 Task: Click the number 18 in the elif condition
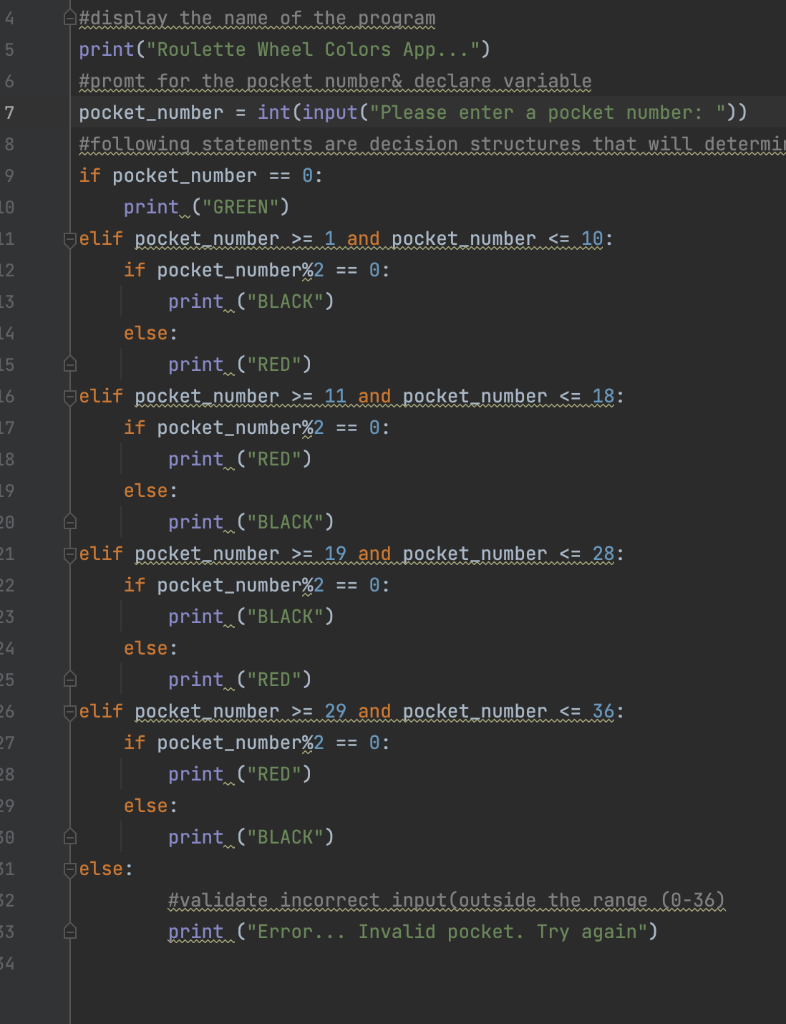tap(603, 396)
